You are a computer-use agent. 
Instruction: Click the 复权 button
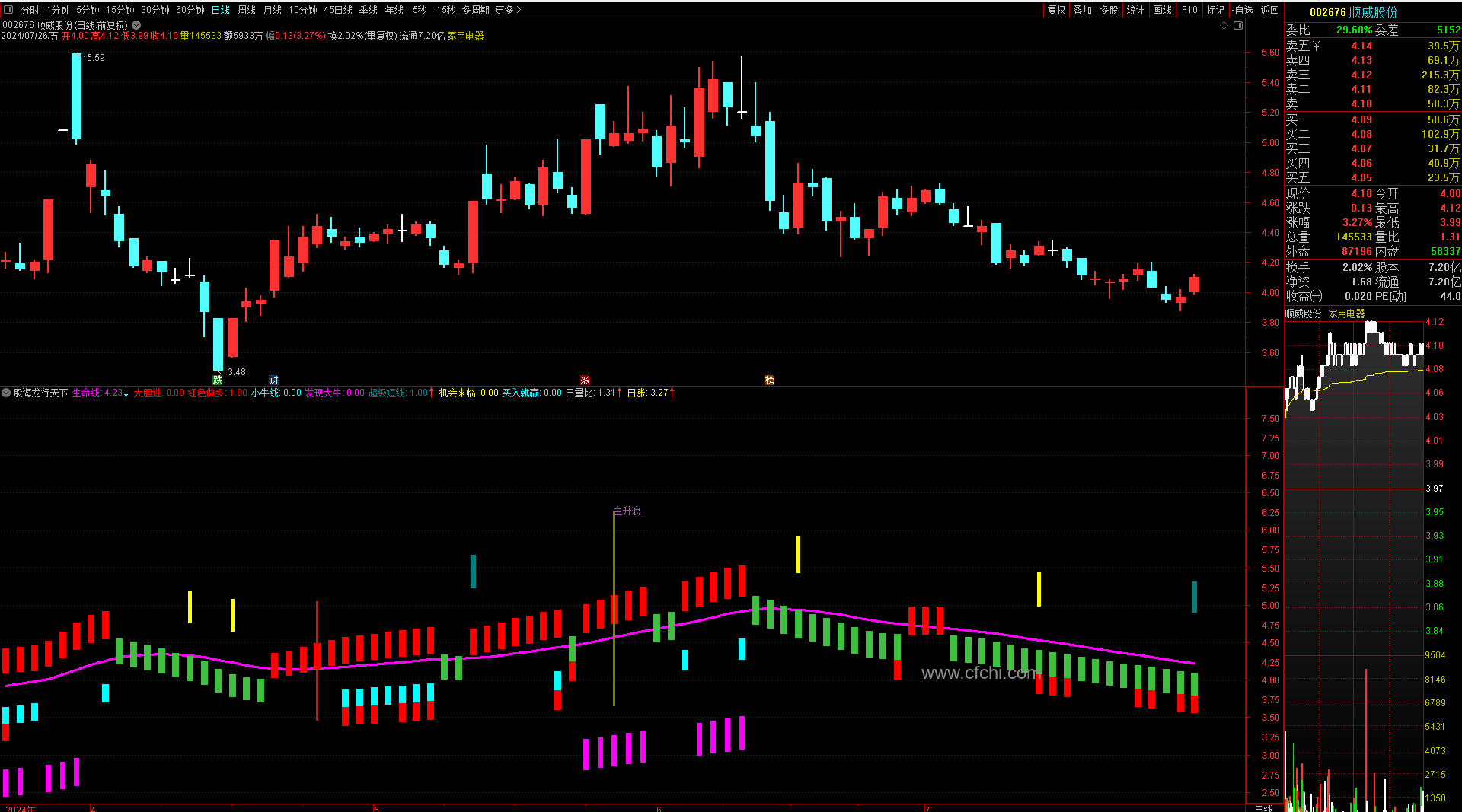[x=1057, y=10]
